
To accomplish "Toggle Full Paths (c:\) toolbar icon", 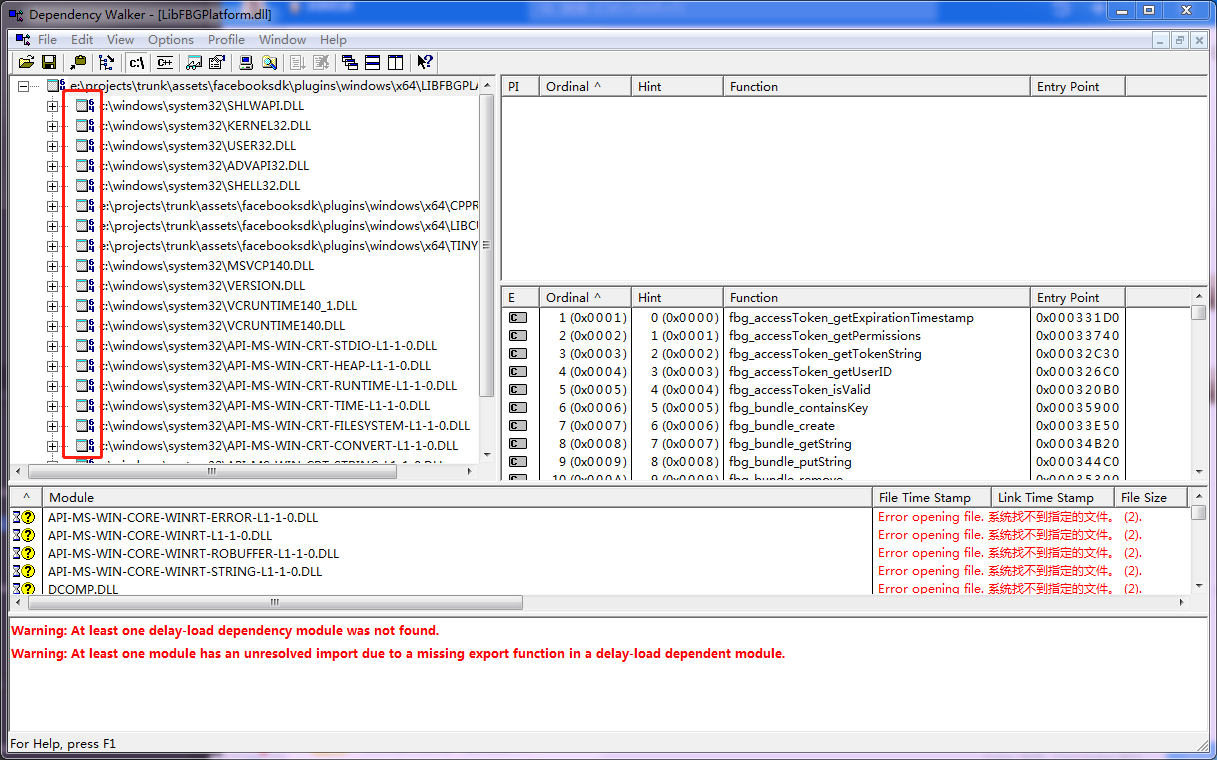I will pos(137,62).
